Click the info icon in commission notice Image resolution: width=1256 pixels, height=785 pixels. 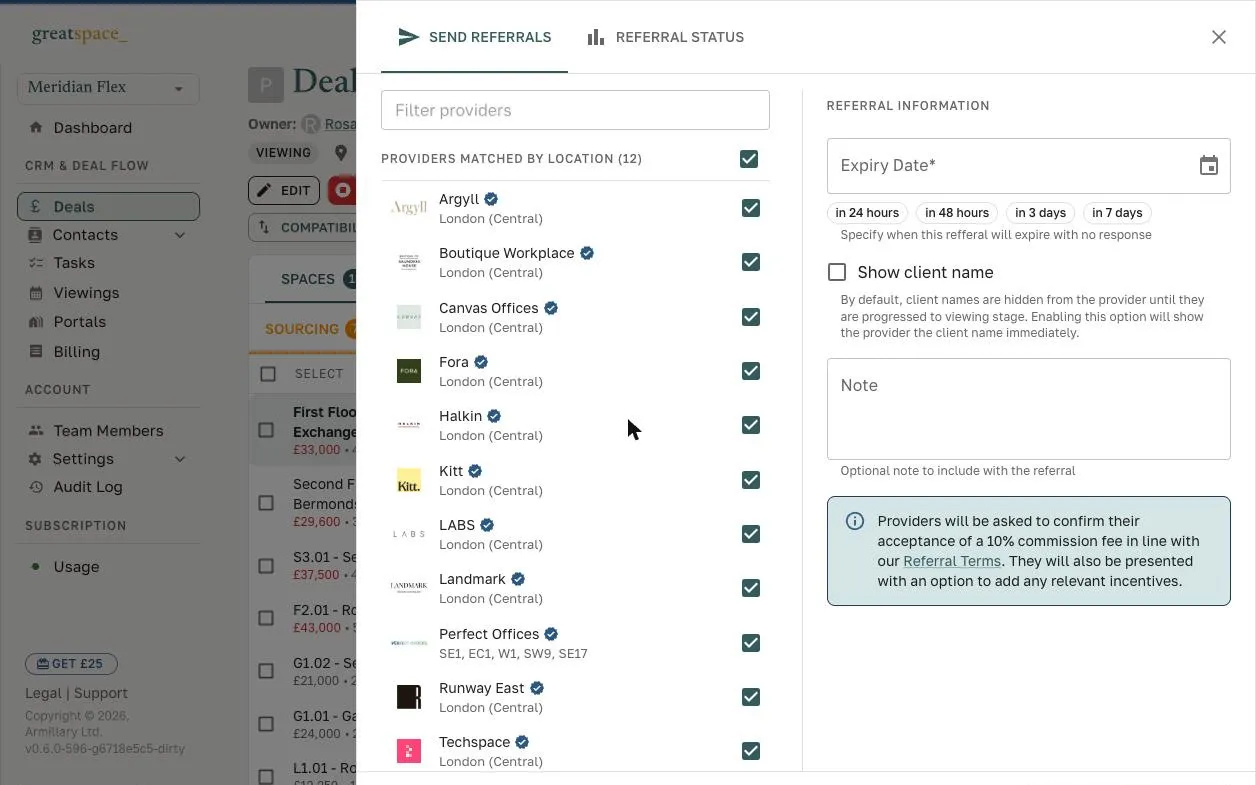[855, 521]
